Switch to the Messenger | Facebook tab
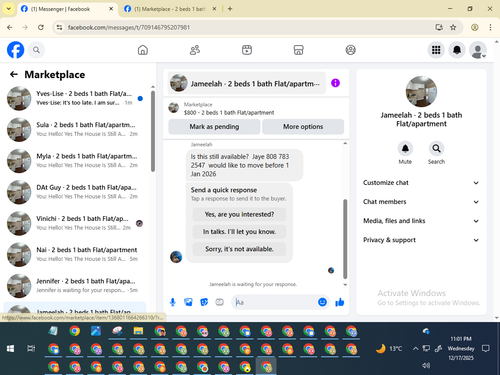This screenshot has width=500, height=375. coord(67,9)
